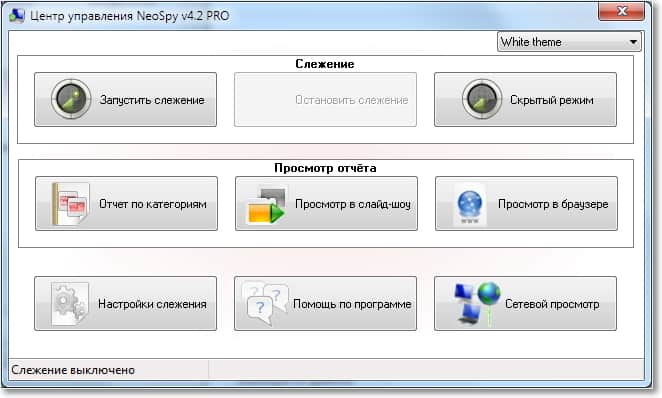Open the White theme dropdown

click(569, 42)
